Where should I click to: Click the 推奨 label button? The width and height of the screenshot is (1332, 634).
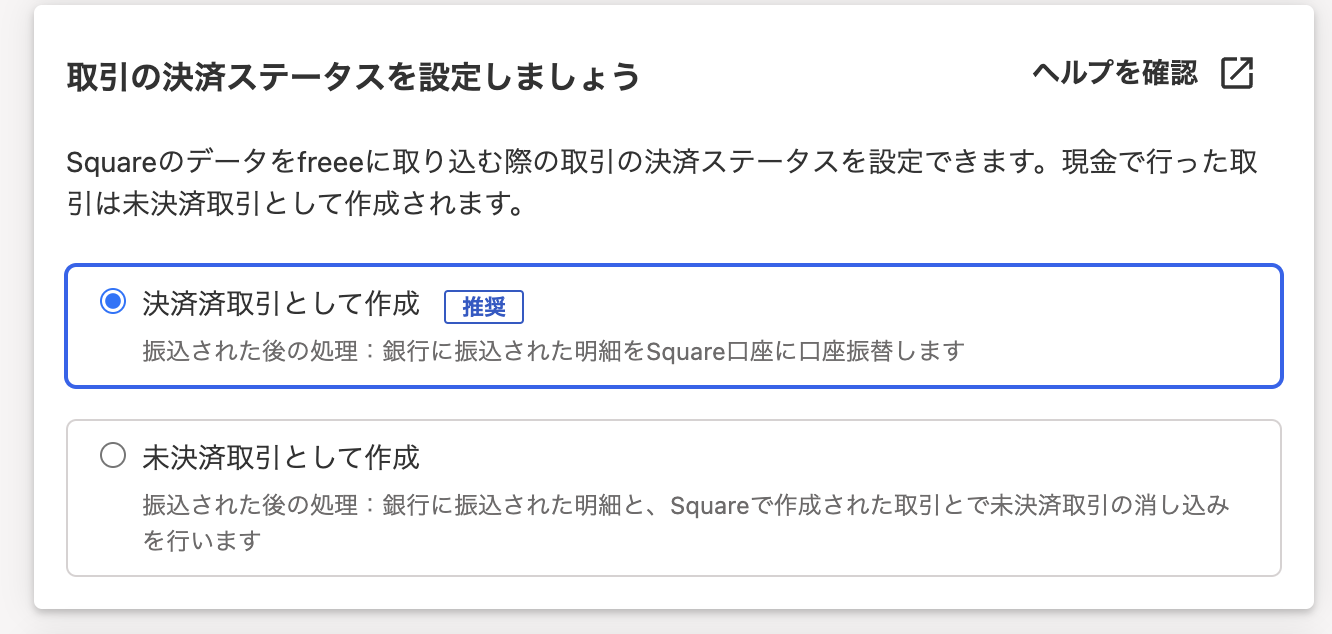coord(484,307)
